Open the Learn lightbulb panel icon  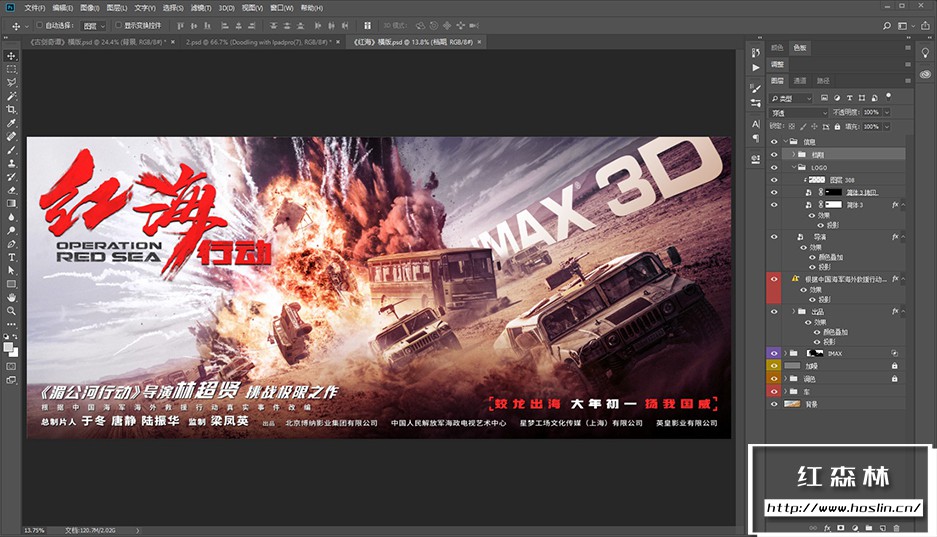coord(925,53)
